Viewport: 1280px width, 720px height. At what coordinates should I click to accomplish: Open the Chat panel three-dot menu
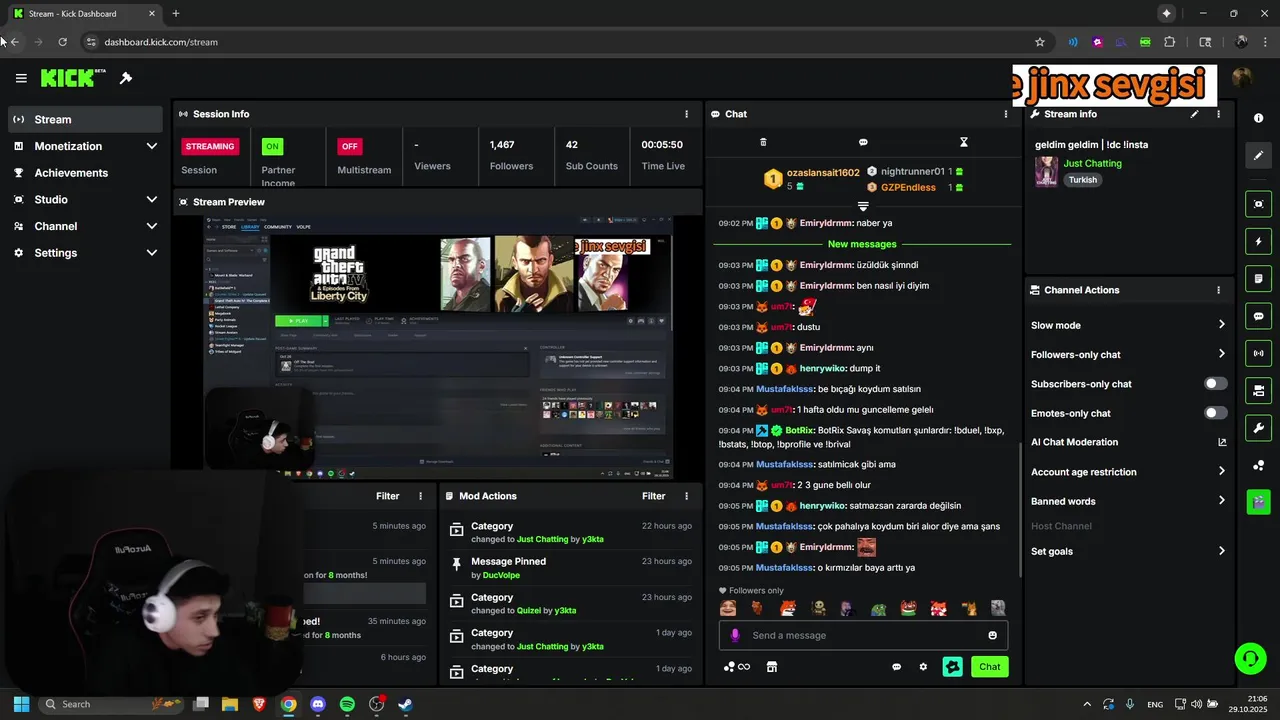pos(1006,114)
